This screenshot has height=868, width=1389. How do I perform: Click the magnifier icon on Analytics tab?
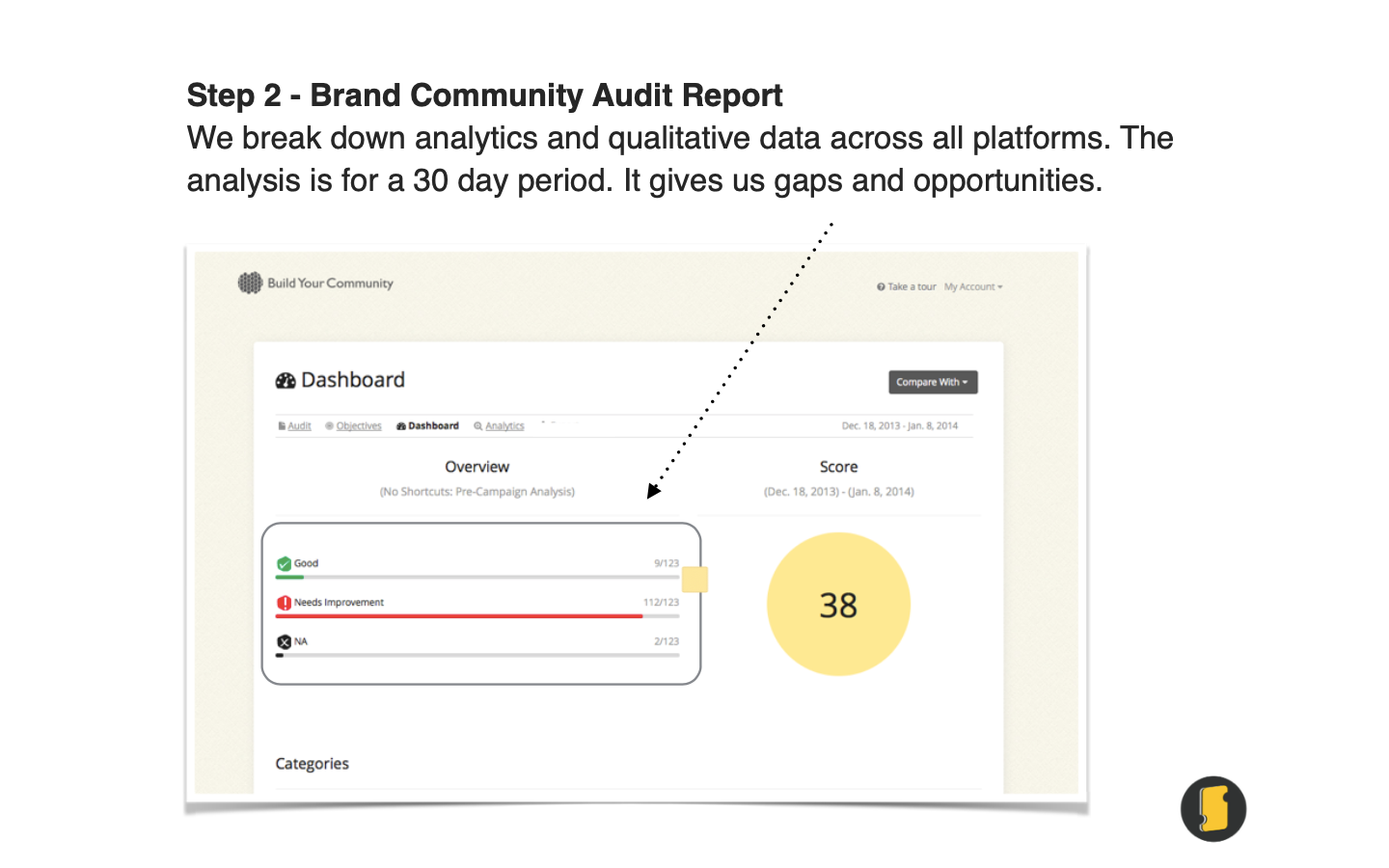pyautogui.click(x=477, y=425)
